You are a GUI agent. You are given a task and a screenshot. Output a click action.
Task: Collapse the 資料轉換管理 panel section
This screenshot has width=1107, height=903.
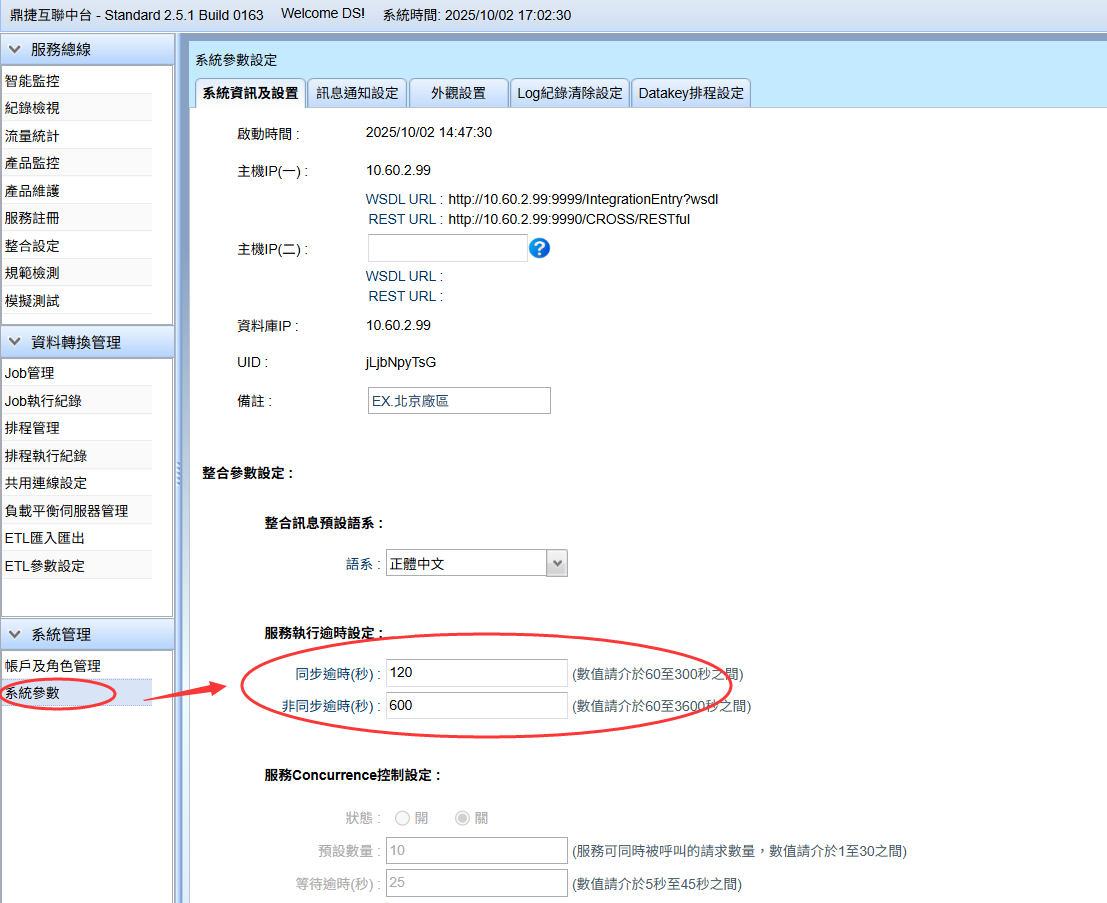[15, 342]
